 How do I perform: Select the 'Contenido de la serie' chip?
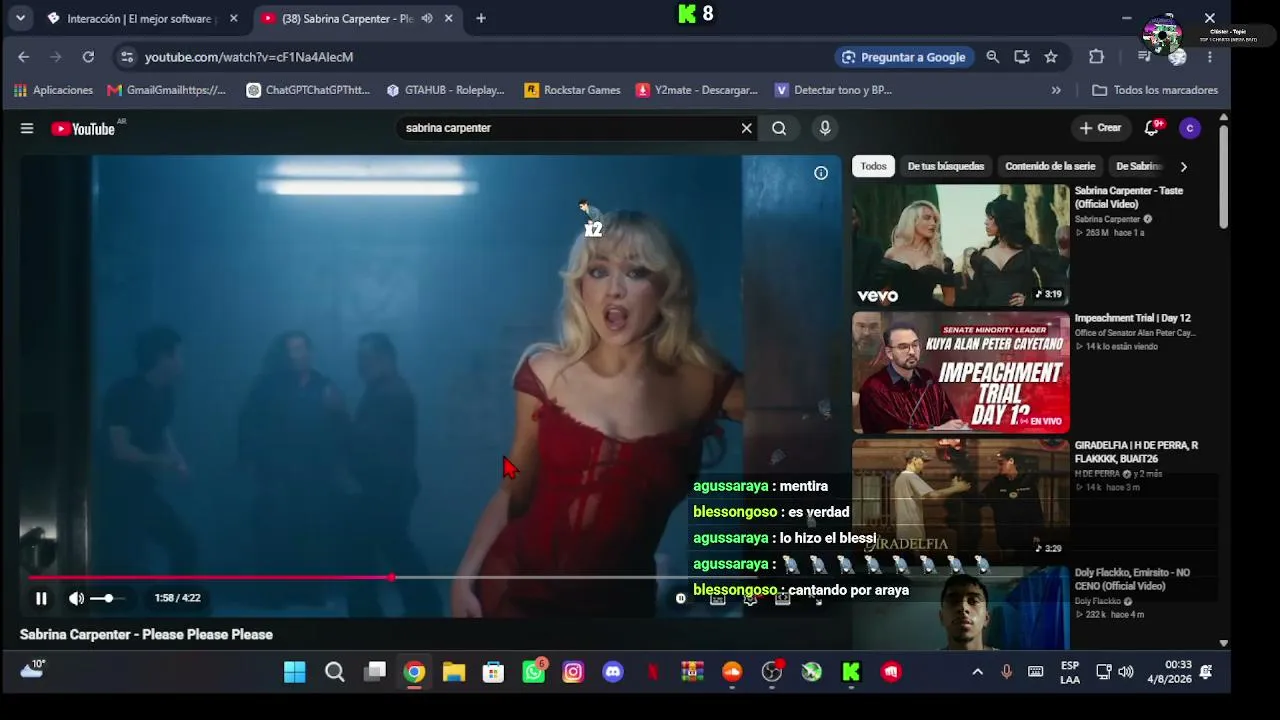pos(1050,166)
